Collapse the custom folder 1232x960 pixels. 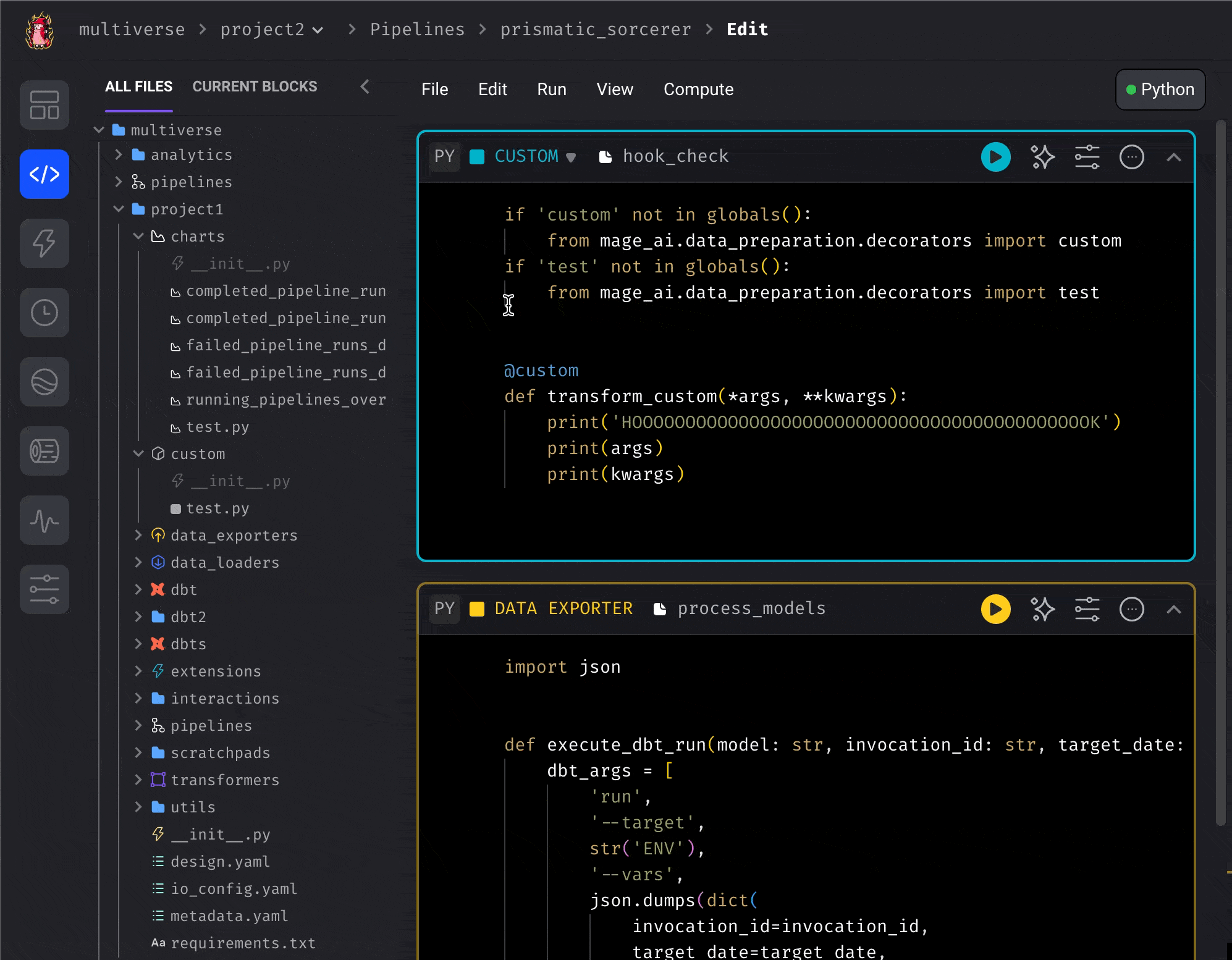click(x=138, y=453)
